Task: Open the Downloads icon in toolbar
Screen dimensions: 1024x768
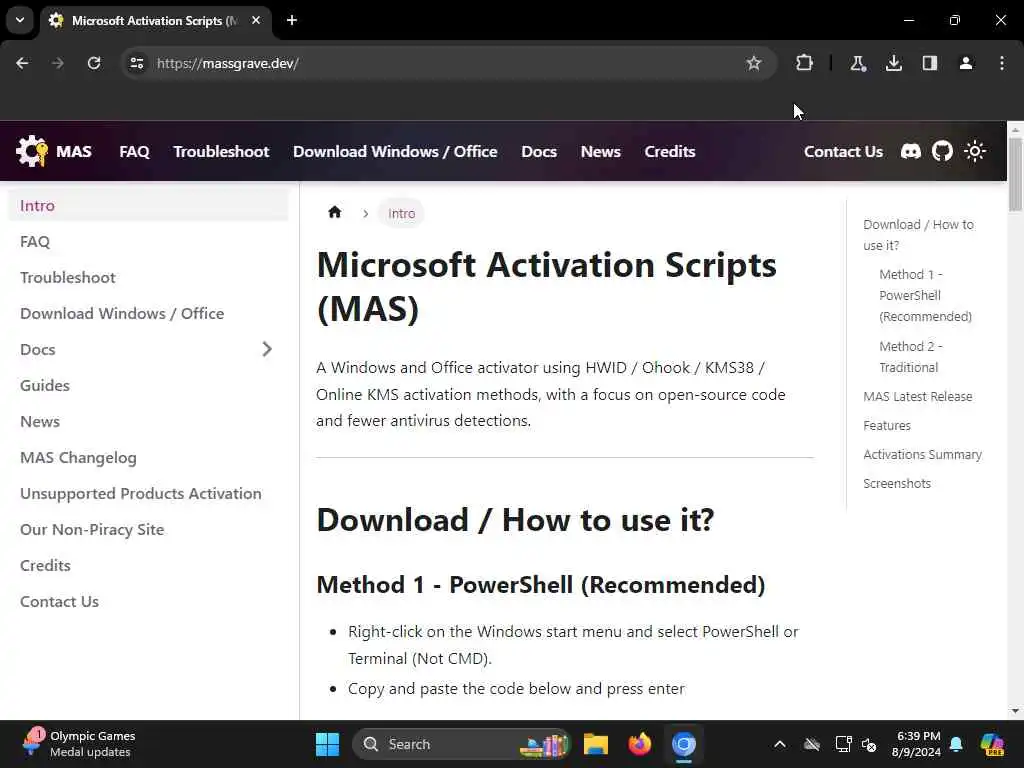Action: pyautogui.click(x=893, y=63)
